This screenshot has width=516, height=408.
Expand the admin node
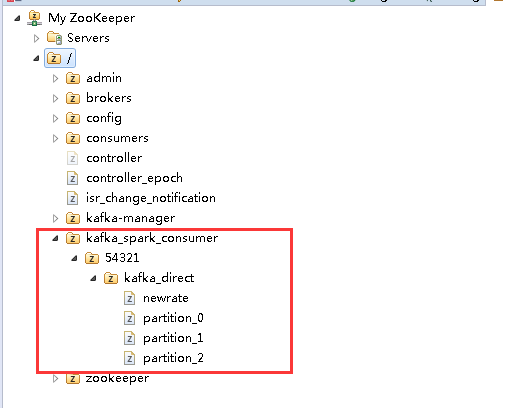[x=55, y=78]
